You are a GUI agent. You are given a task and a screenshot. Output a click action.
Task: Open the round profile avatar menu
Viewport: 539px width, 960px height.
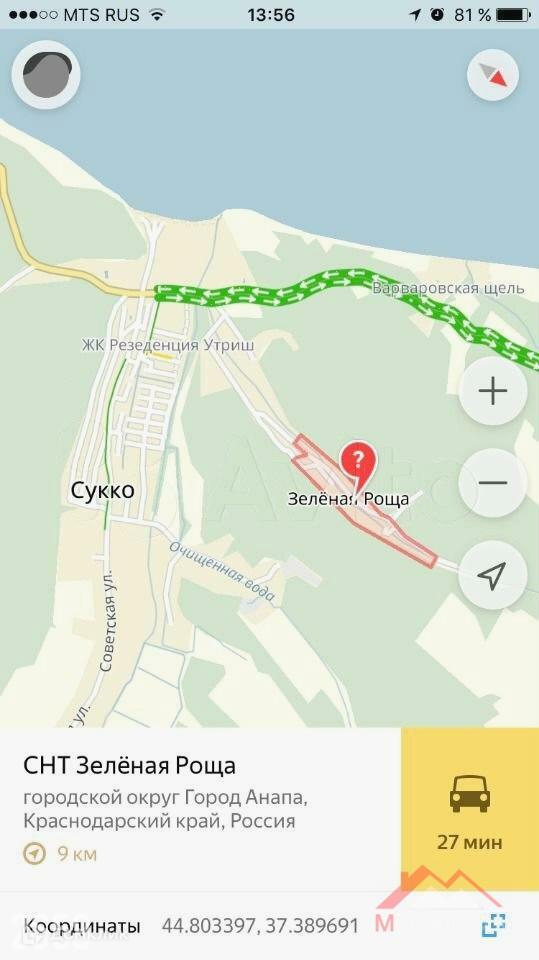[x=46, y=75]
